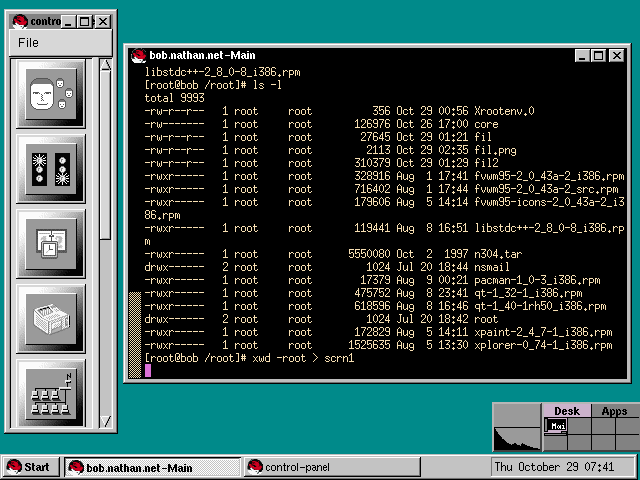The width and height of the screenshot is (640, 480).
Task: Click the terminal's left scrollbar thumb
Action: click(136, 334)
